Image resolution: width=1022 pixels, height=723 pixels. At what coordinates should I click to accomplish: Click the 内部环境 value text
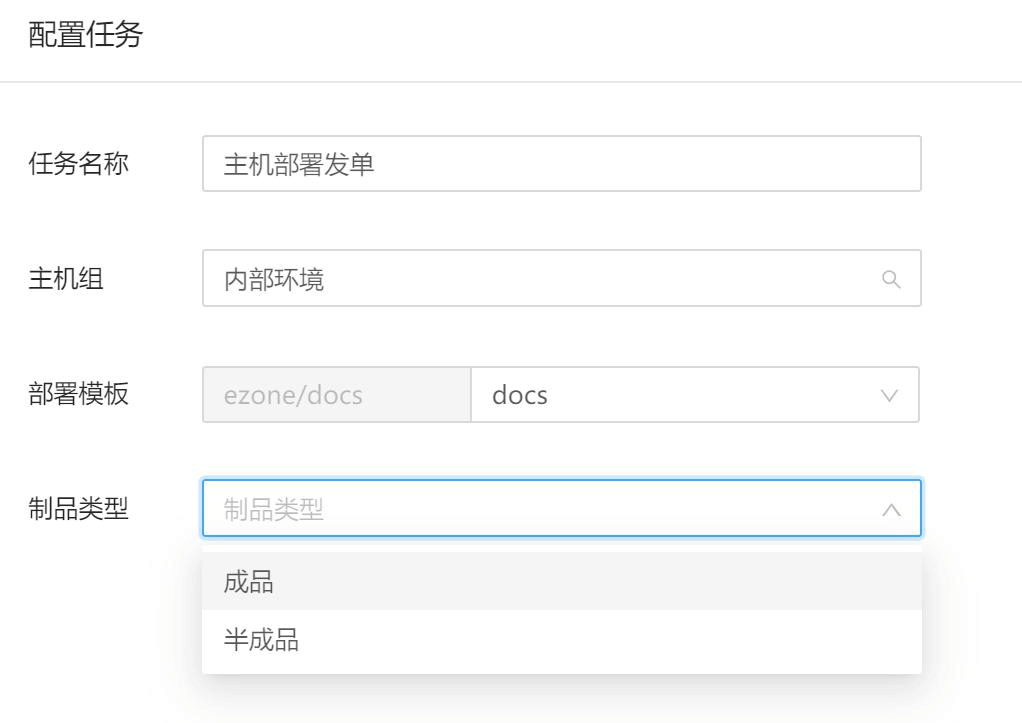pos(274,280)
